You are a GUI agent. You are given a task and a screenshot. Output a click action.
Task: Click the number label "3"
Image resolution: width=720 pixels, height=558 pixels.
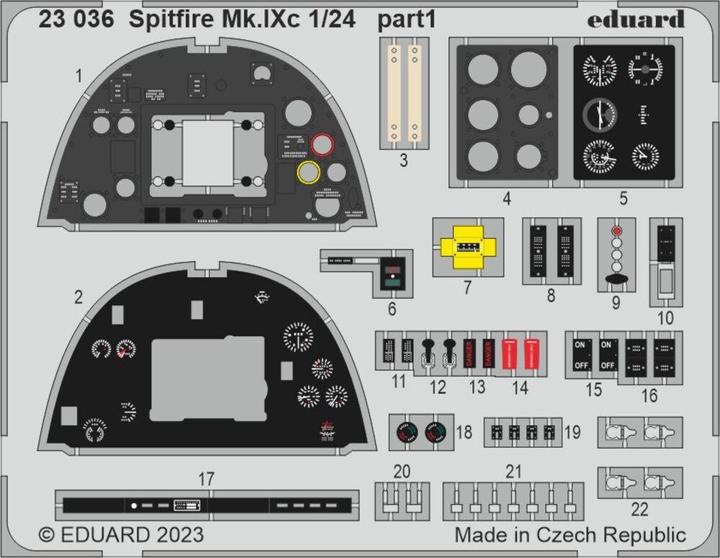[x=403, y=160]
